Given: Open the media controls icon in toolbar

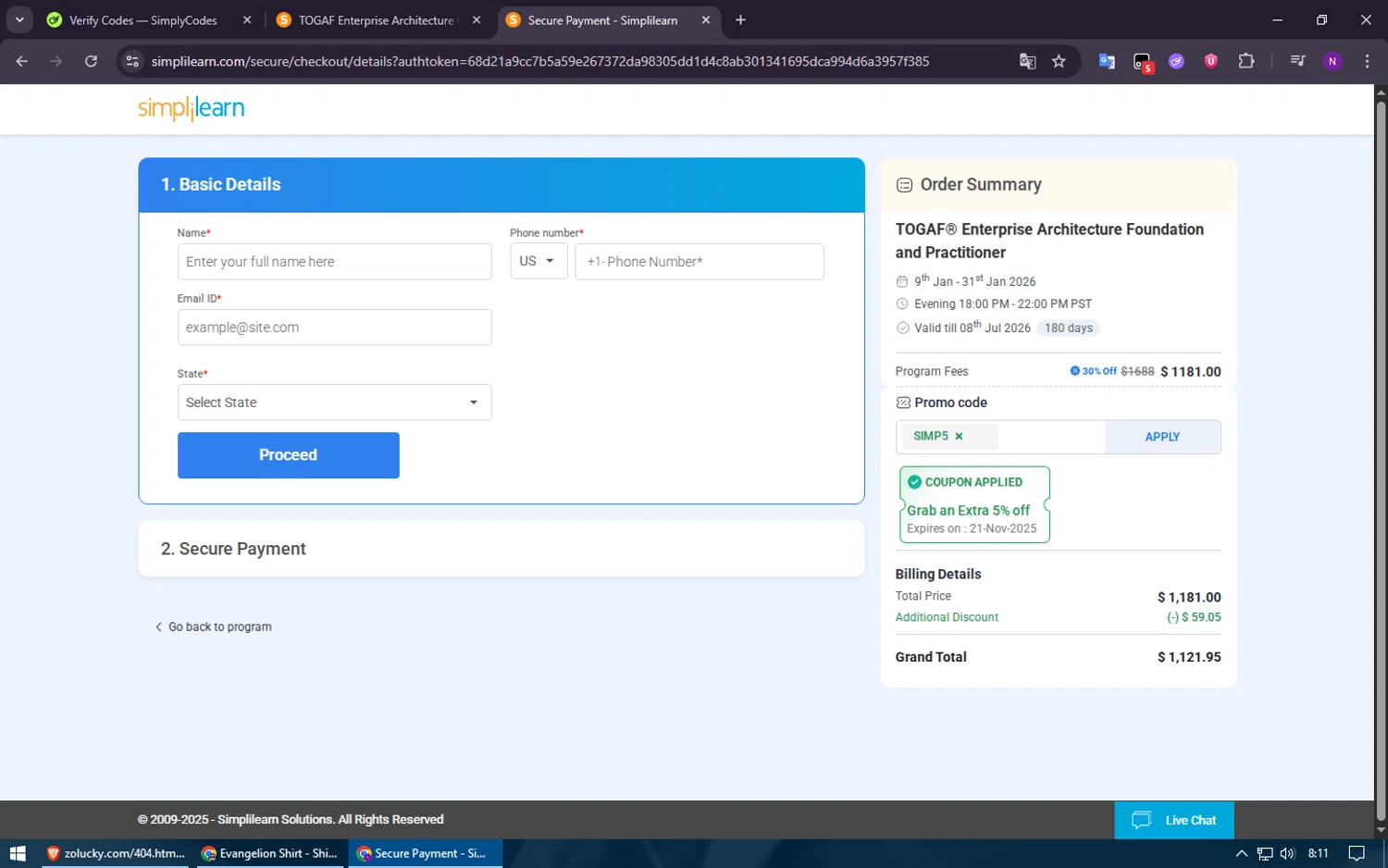Looking at the screenshot, I should click(1297, 61).
